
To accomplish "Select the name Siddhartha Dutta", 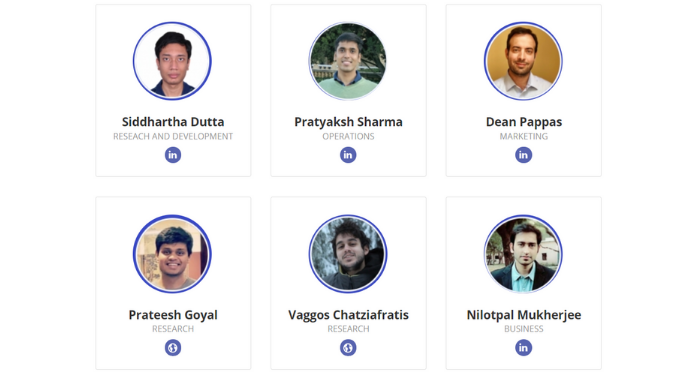I will [x=173, y=122].
